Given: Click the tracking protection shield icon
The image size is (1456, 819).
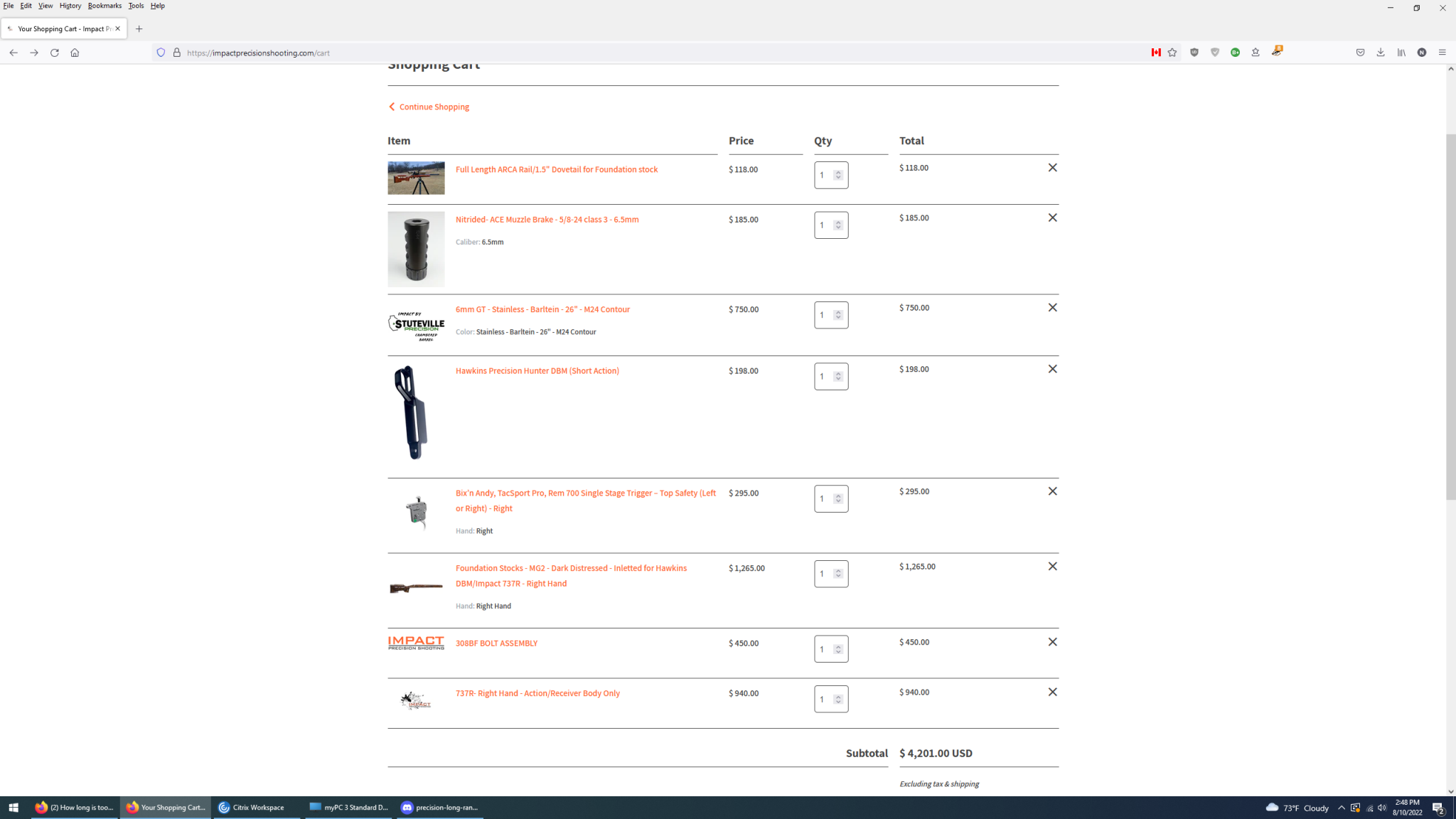Looking at the screenshot, I should [x=161, y=53].
